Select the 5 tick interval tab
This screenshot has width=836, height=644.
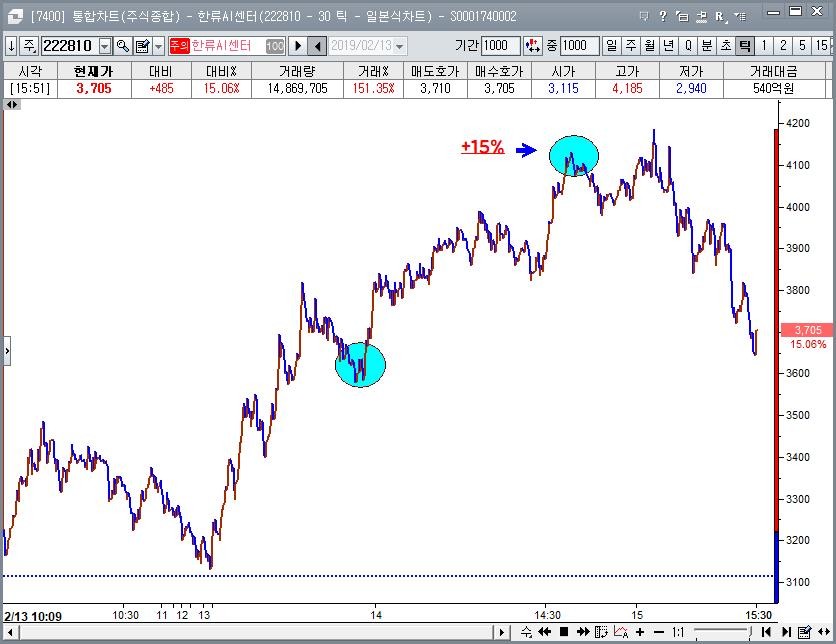pos(801,46)
